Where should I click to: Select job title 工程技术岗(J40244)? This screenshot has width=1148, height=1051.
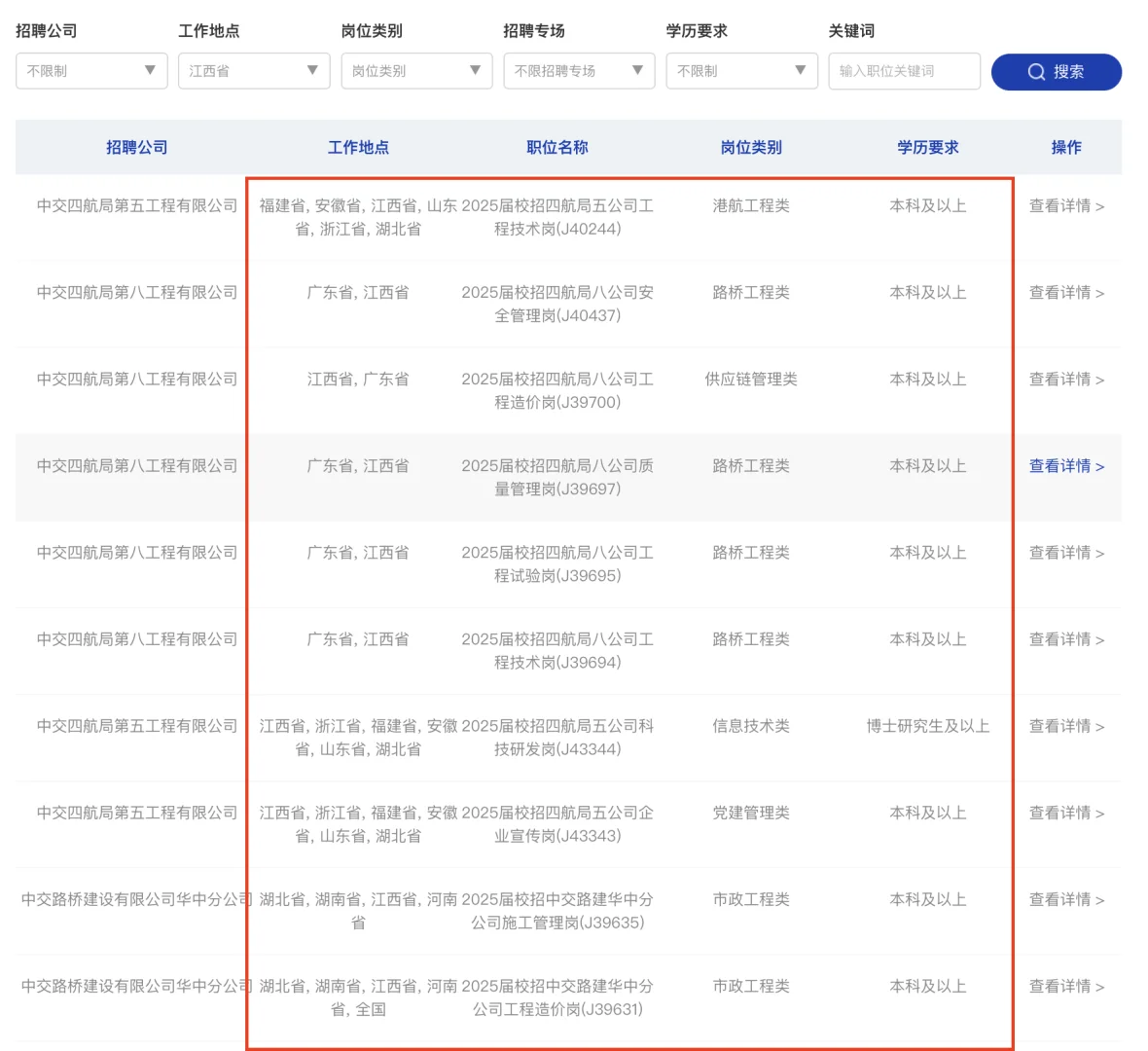pyautogui.click(x=557, y=218)
